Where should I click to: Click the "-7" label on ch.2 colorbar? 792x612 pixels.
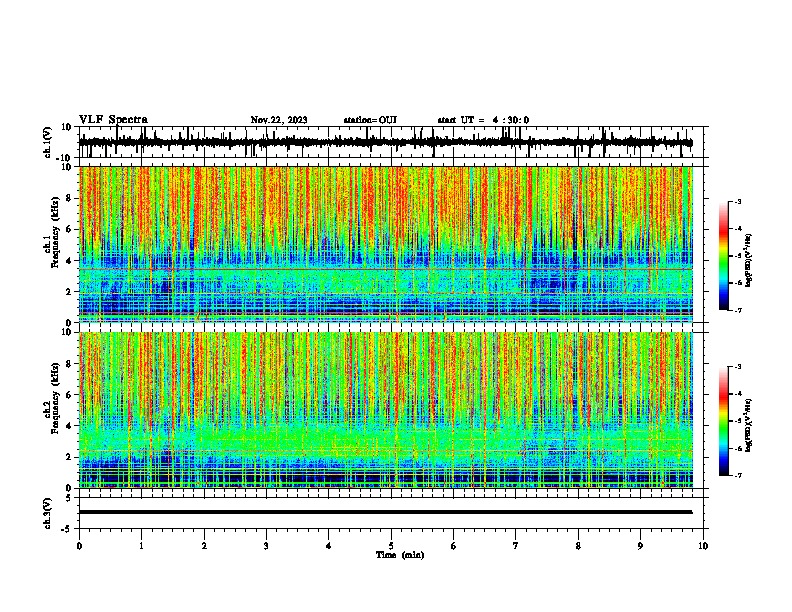737,475
